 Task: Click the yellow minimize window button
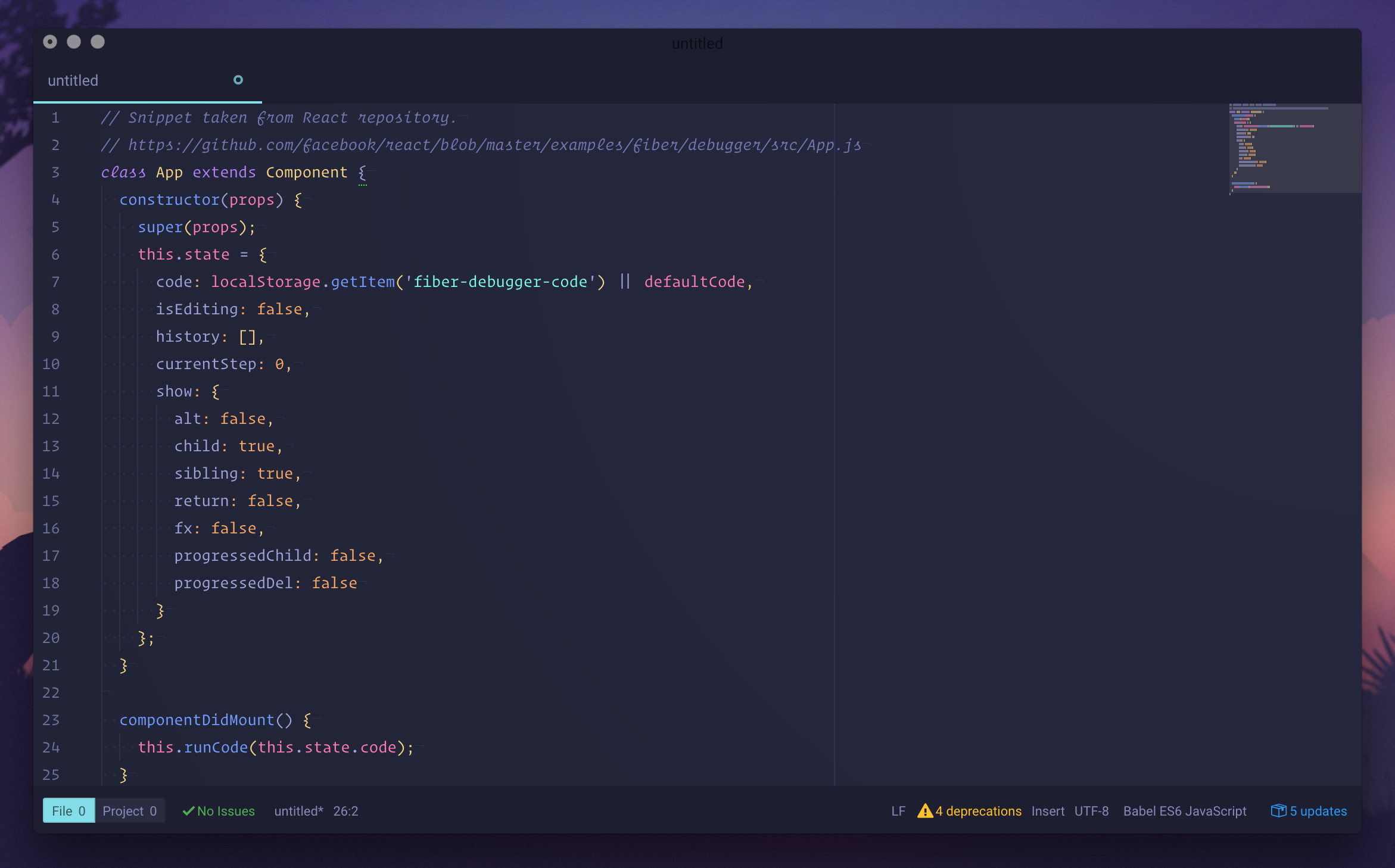click(x=74, y=42)
